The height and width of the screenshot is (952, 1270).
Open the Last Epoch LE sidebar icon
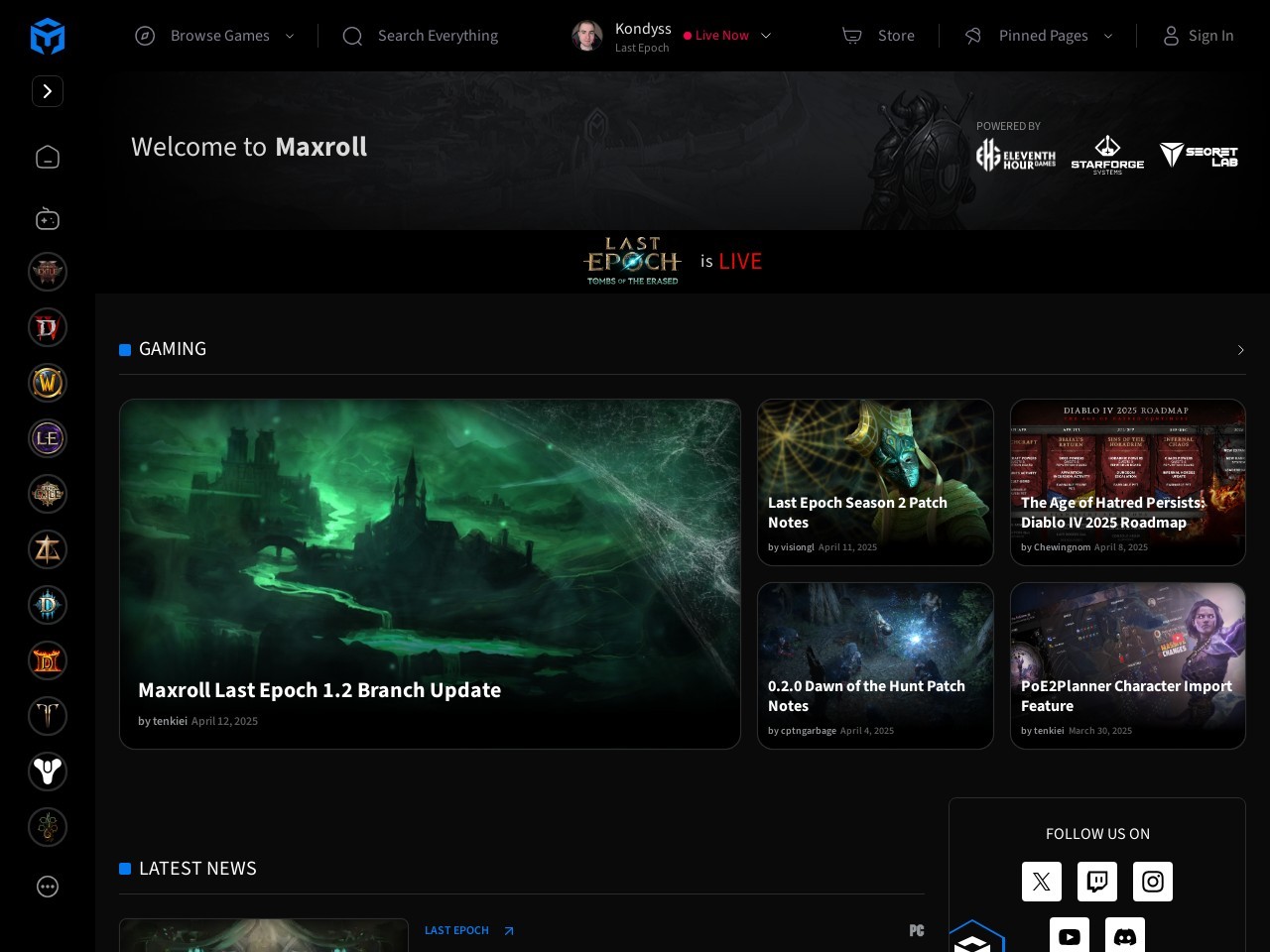(x=48, y=438)
